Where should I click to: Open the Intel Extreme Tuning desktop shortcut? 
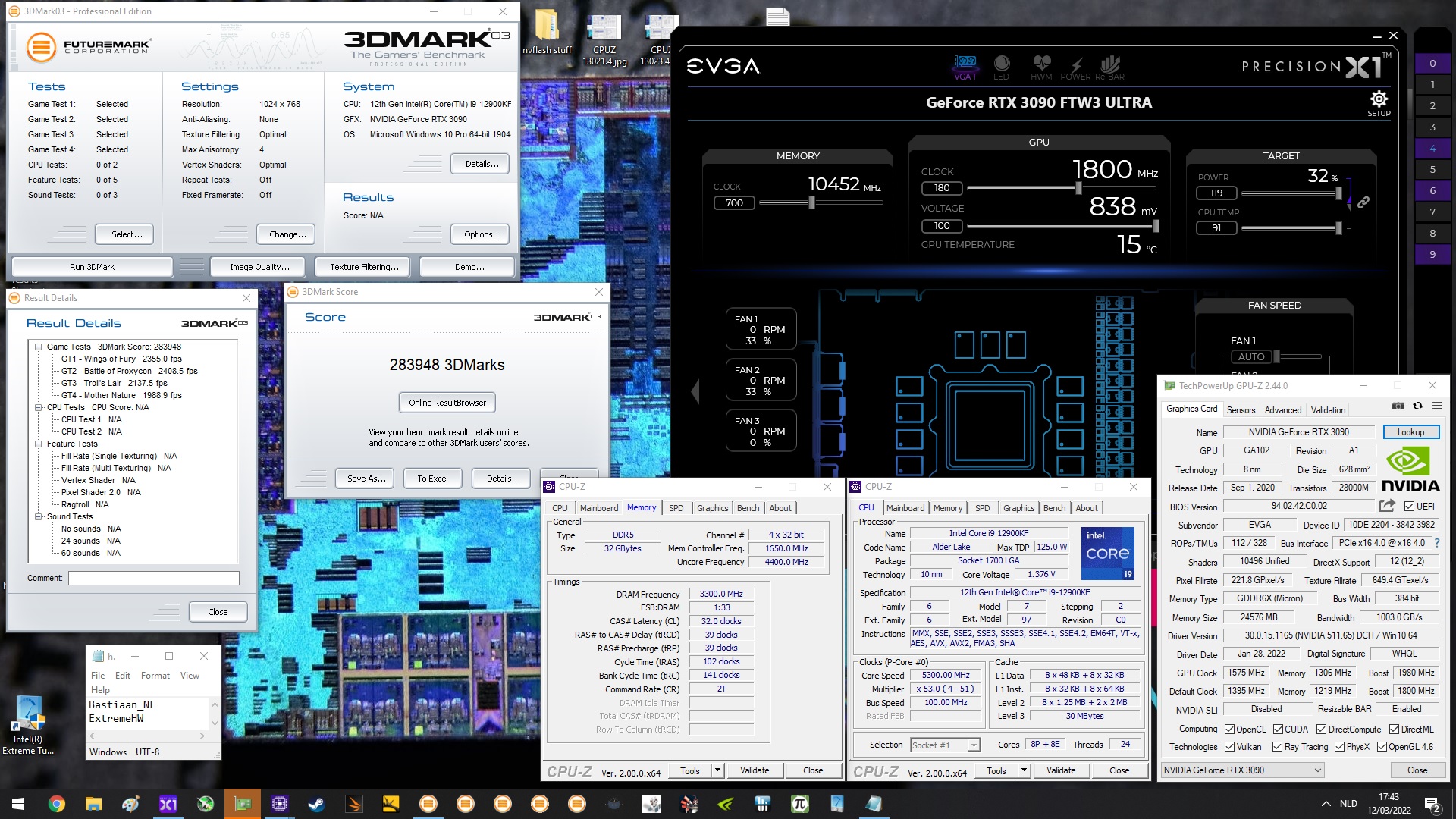(28, 725)
